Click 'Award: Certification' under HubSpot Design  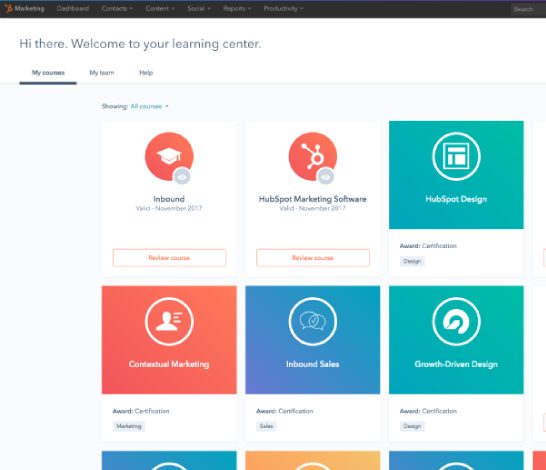coord(428,246)
